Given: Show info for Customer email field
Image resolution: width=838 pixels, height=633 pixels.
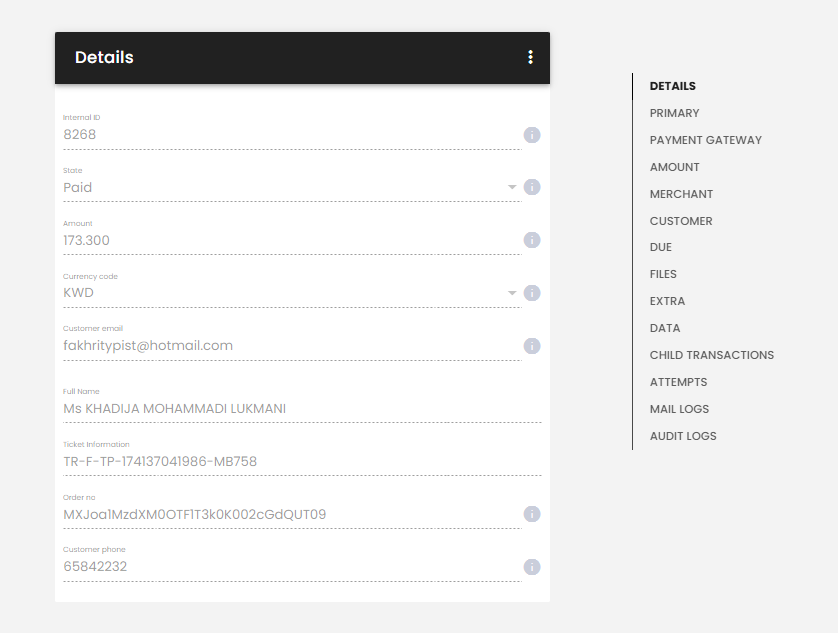Looking at the screenshot, I should pyautogui.click(x=532, y=346).
